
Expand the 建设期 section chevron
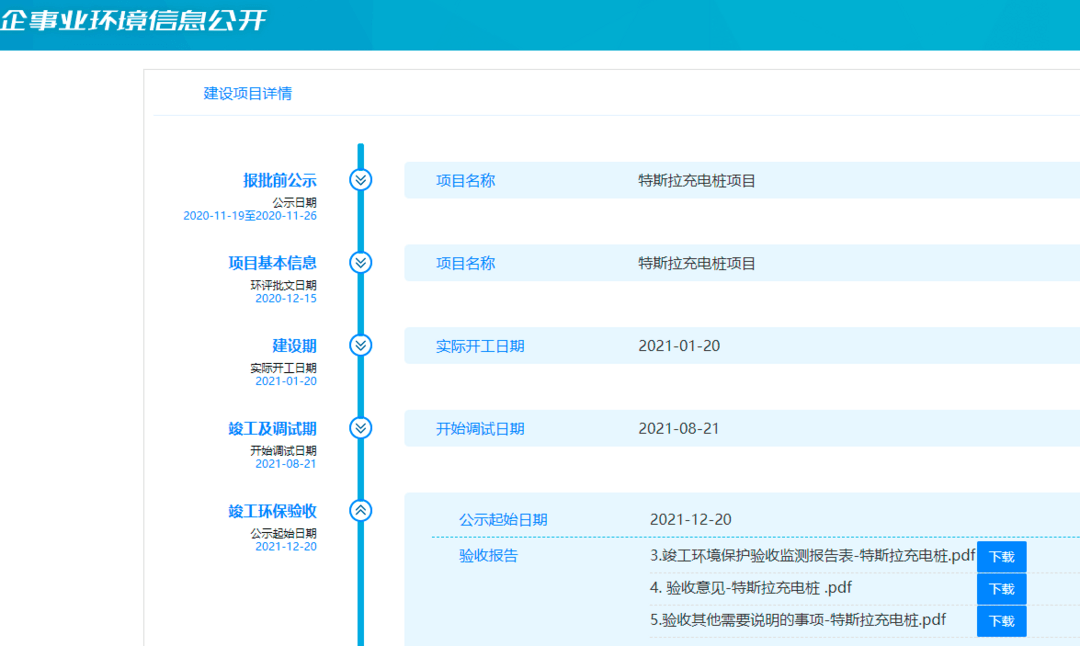(360, 345)
